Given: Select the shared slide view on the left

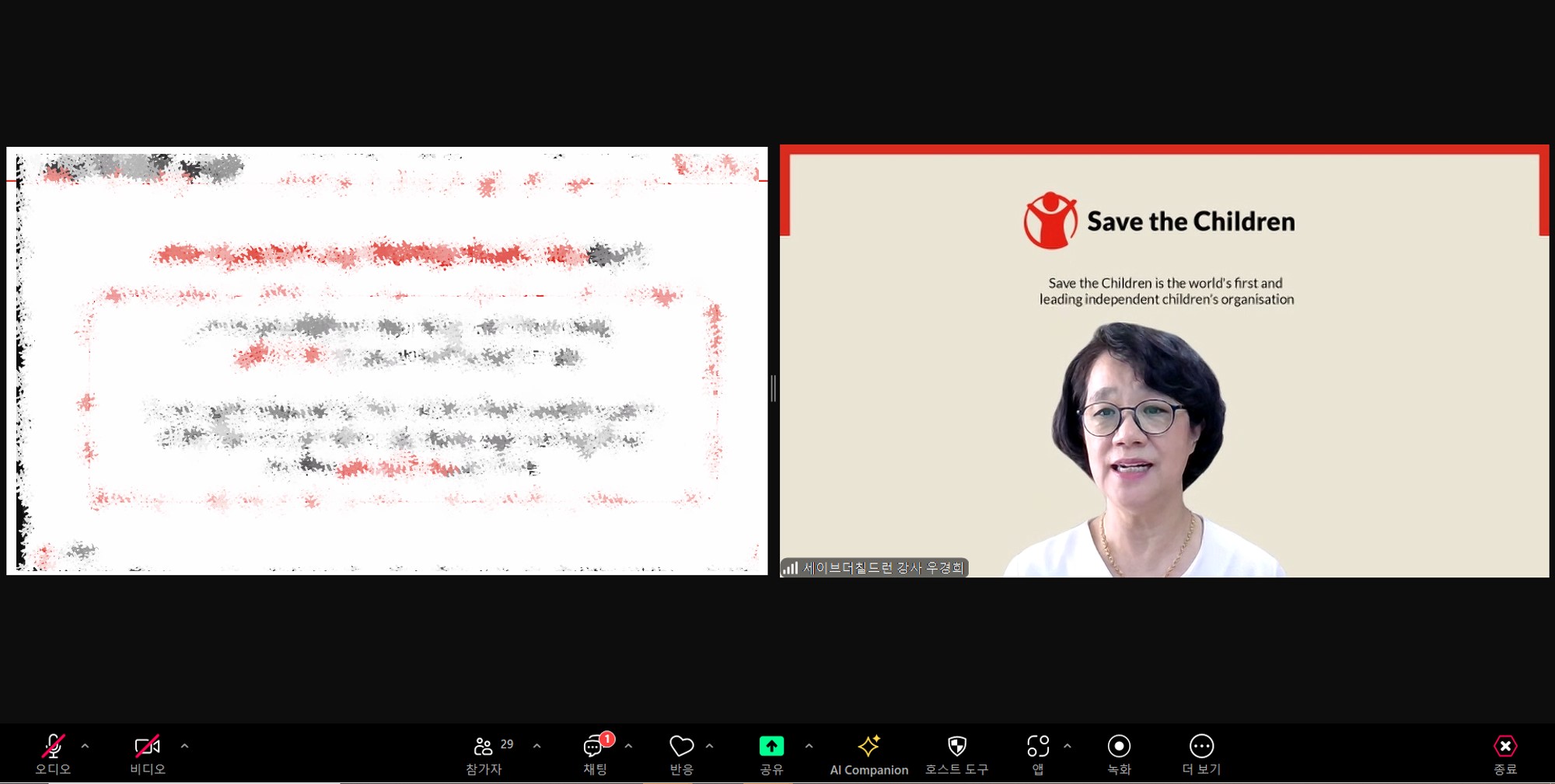Looking at the screenshot, I should point(387,361).
